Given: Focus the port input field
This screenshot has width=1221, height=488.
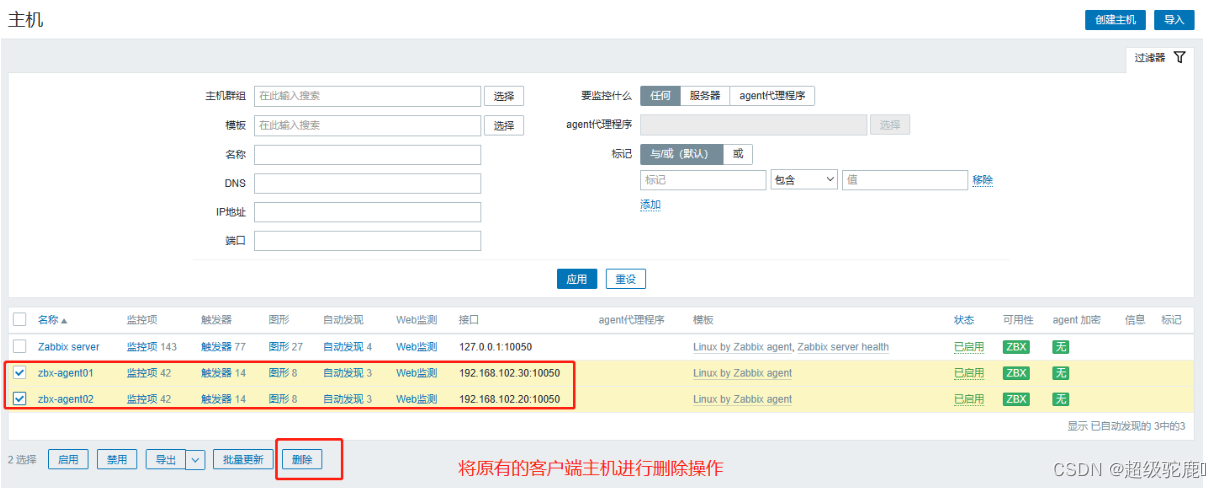Looking at the screenshot, I should tap(367, 241).
